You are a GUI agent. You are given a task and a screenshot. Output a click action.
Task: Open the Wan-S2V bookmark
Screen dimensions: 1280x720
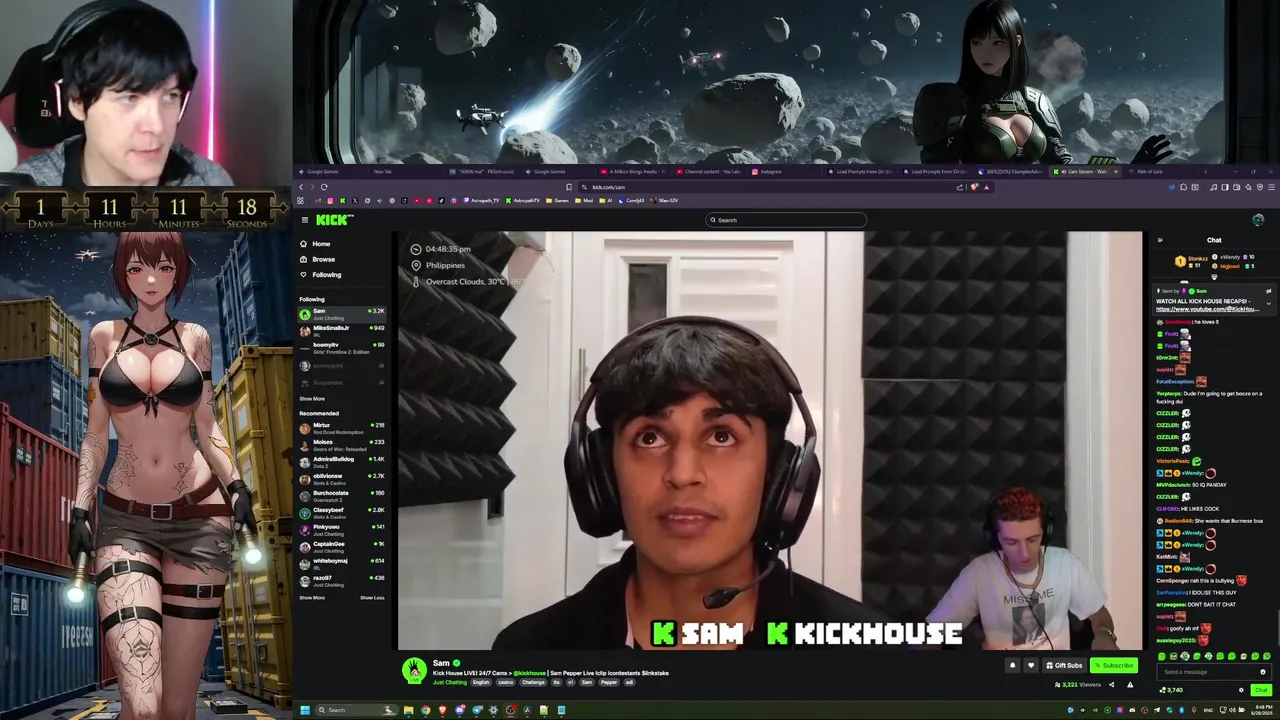coord(665,200)
